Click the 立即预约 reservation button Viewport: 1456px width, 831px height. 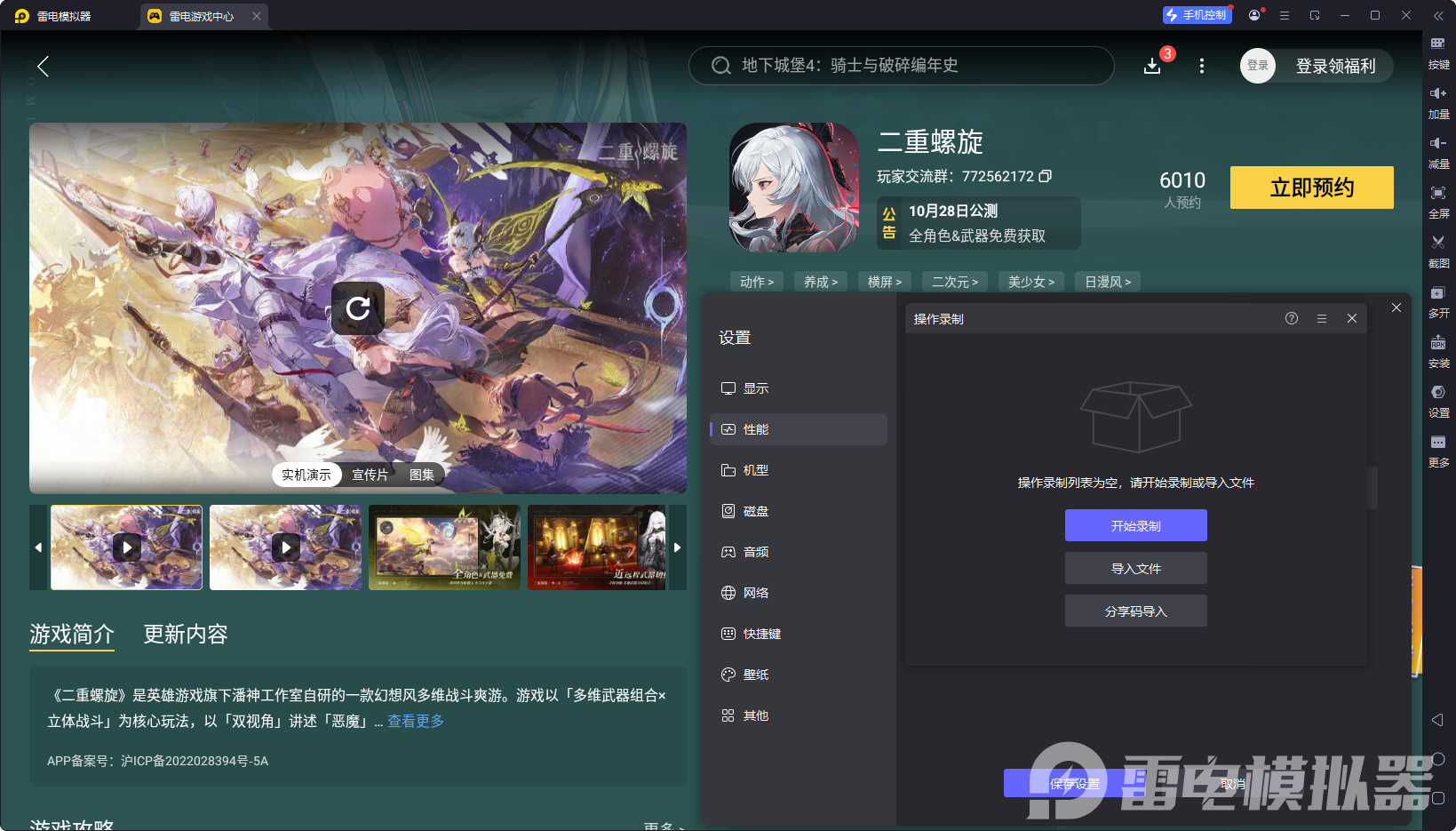point(1311,188)
